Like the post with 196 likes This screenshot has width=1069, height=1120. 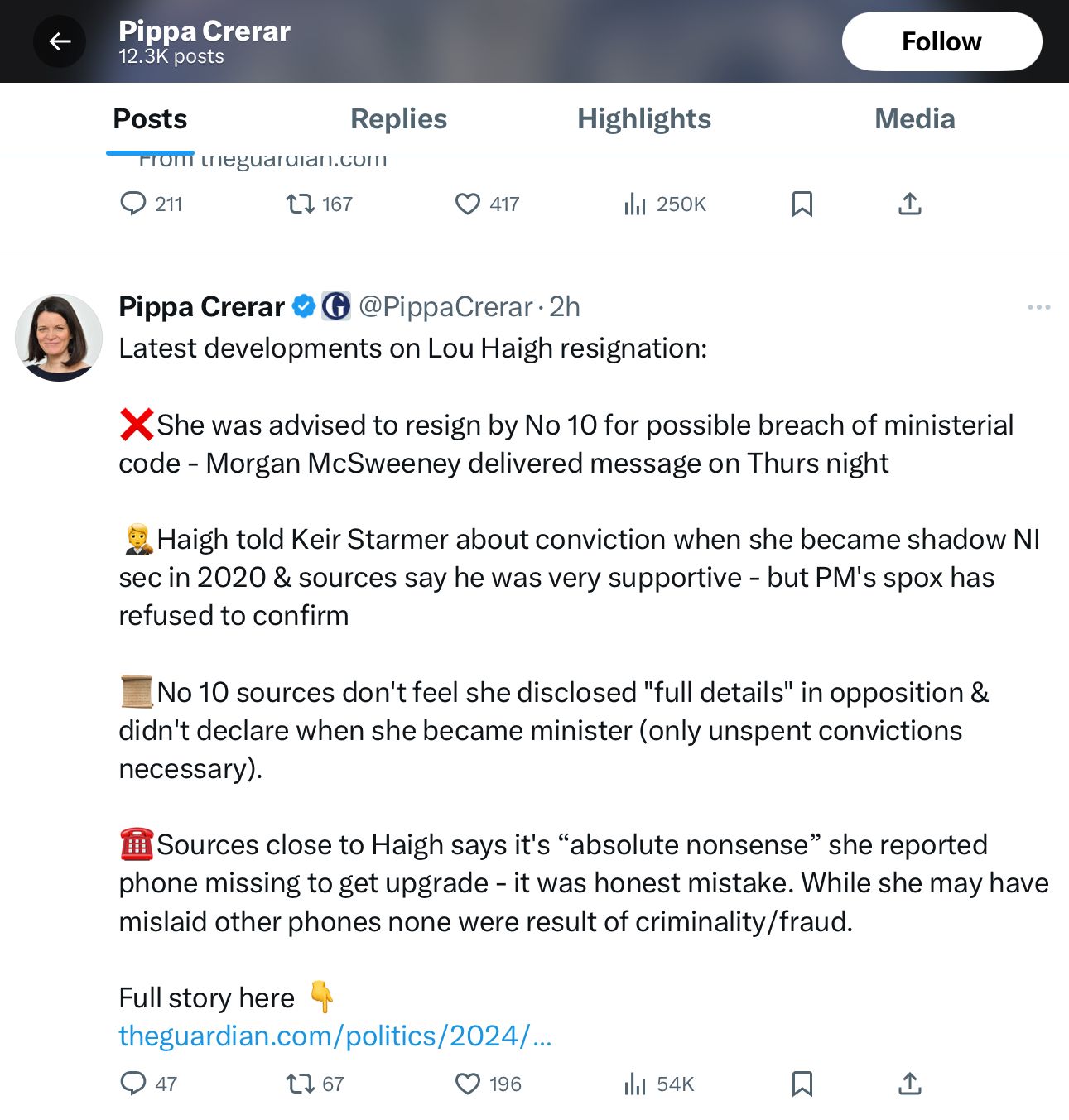(468, 1084)
